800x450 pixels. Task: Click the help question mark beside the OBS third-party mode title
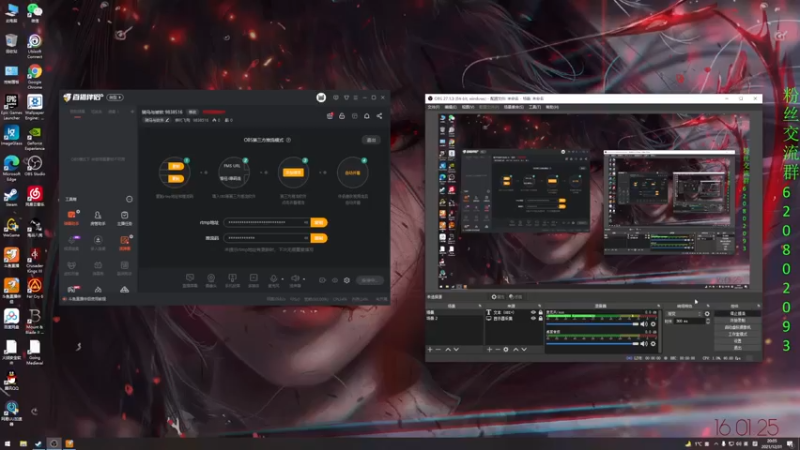pos(288,140)
